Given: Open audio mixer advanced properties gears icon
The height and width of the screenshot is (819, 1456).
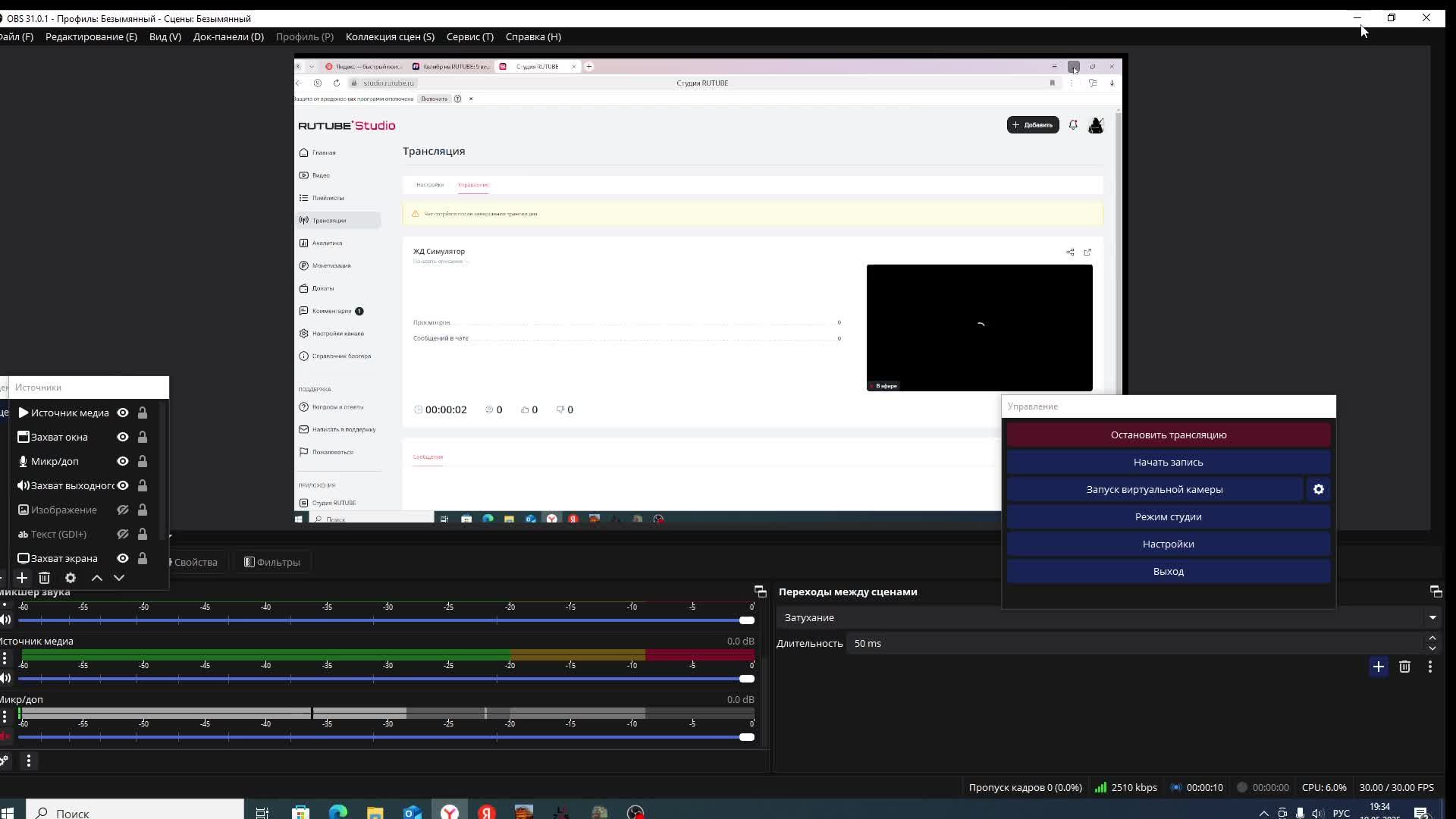Looking at the screenshot, I should pyautogui.click(x=5, y=761).
